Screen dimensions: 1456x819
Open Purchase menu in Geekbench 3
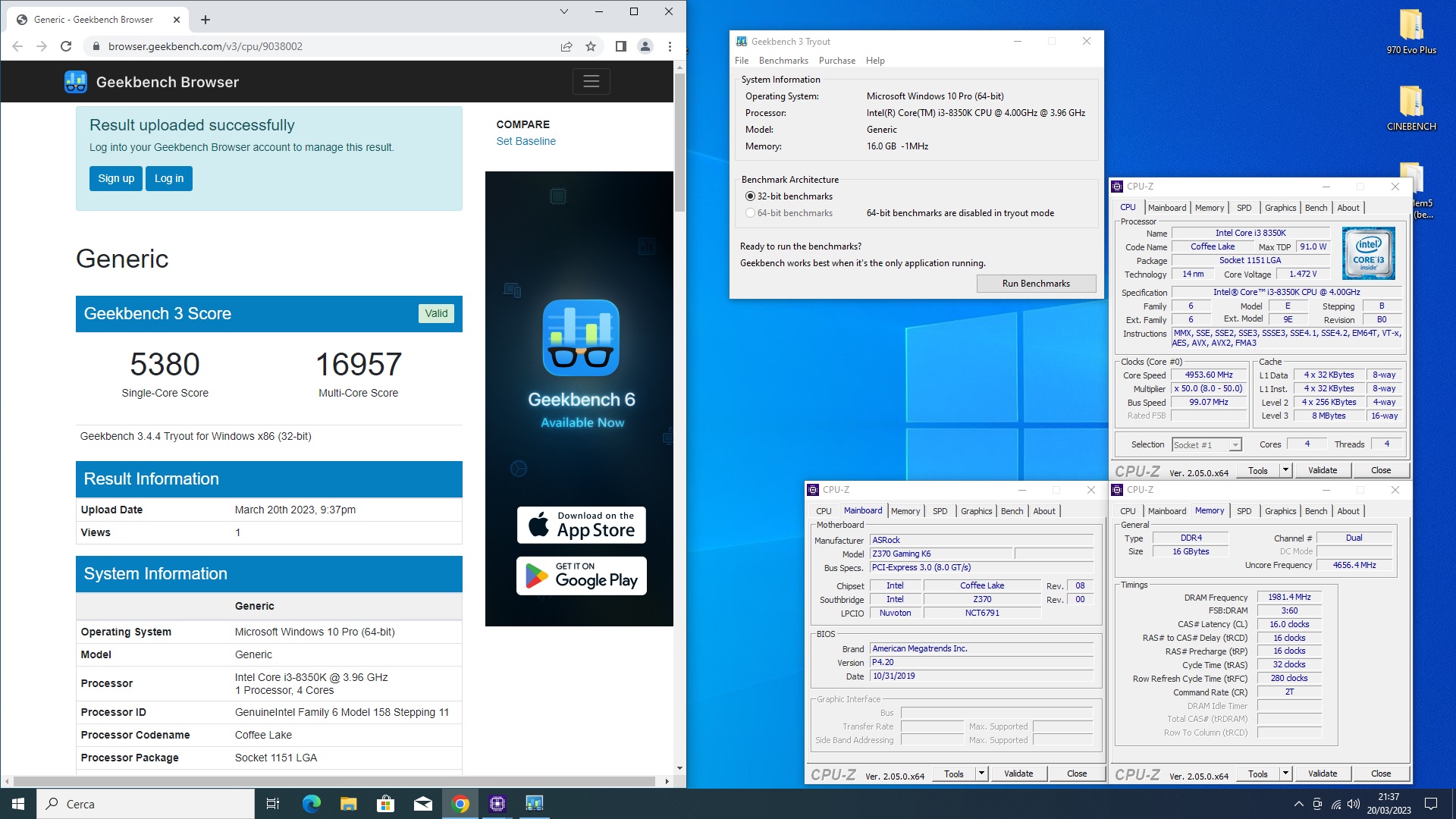[837, 61]
